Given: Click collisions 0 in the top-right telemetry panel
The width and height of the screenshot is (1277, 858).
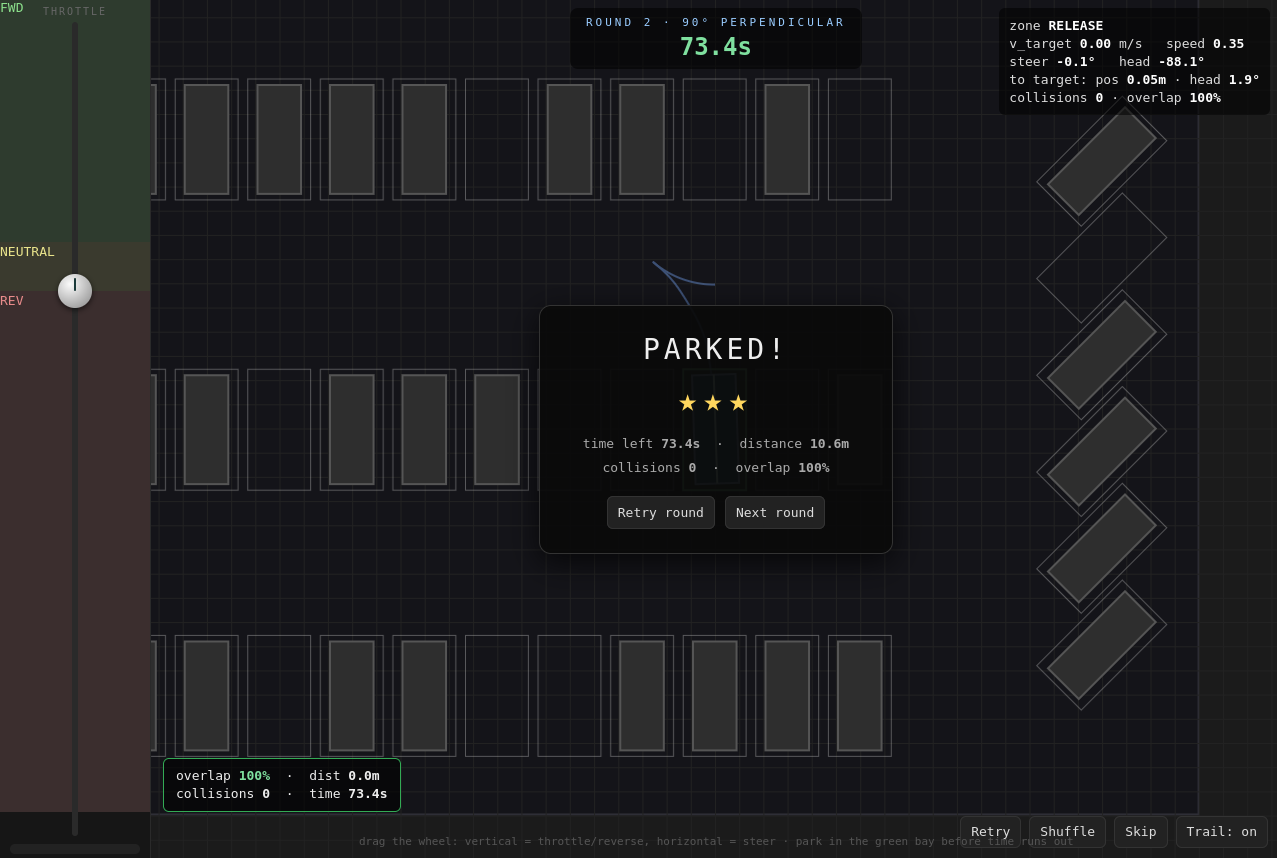Looking at the screenshot, I should click(x=1056, y=97).
